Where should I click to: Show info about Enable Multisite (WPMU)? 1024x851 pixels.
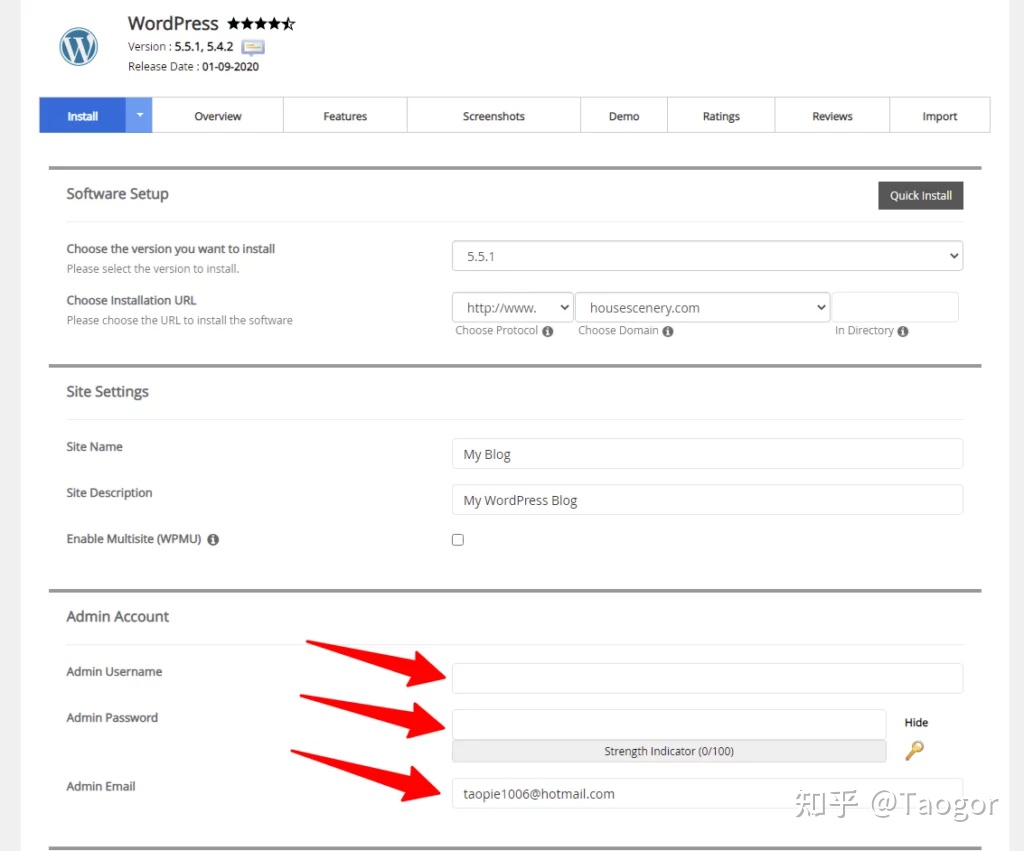click(x=213, y=539)
